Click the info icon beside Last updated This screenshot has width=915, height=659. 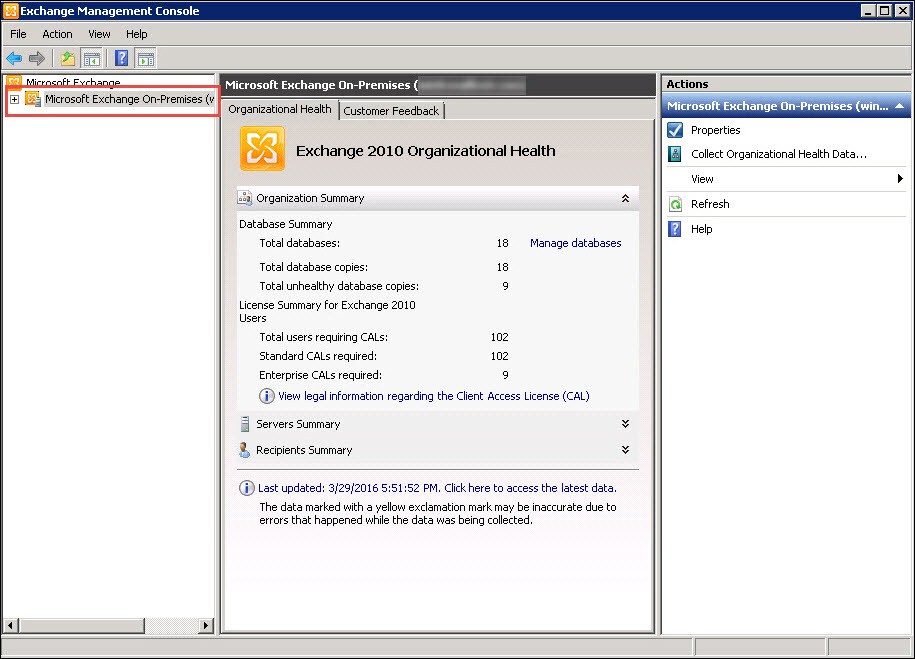pyautogui.click(x=247, y=488)
